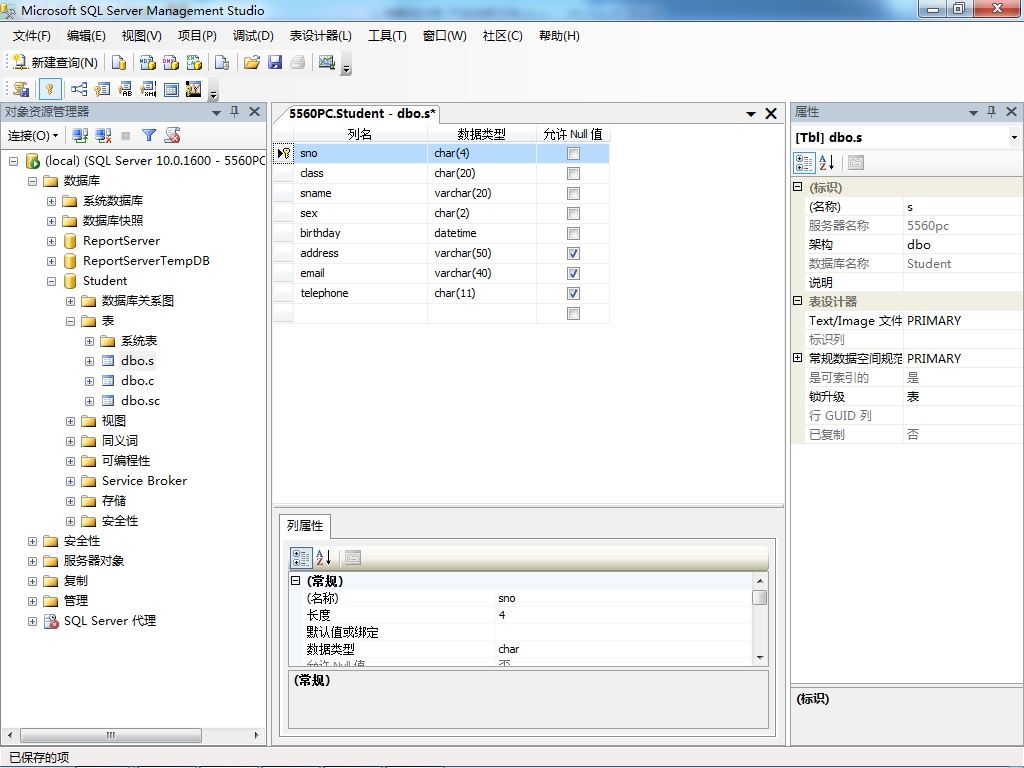Expand the dbo.c table node
The image size is (1024, 768).
point(89,381)
